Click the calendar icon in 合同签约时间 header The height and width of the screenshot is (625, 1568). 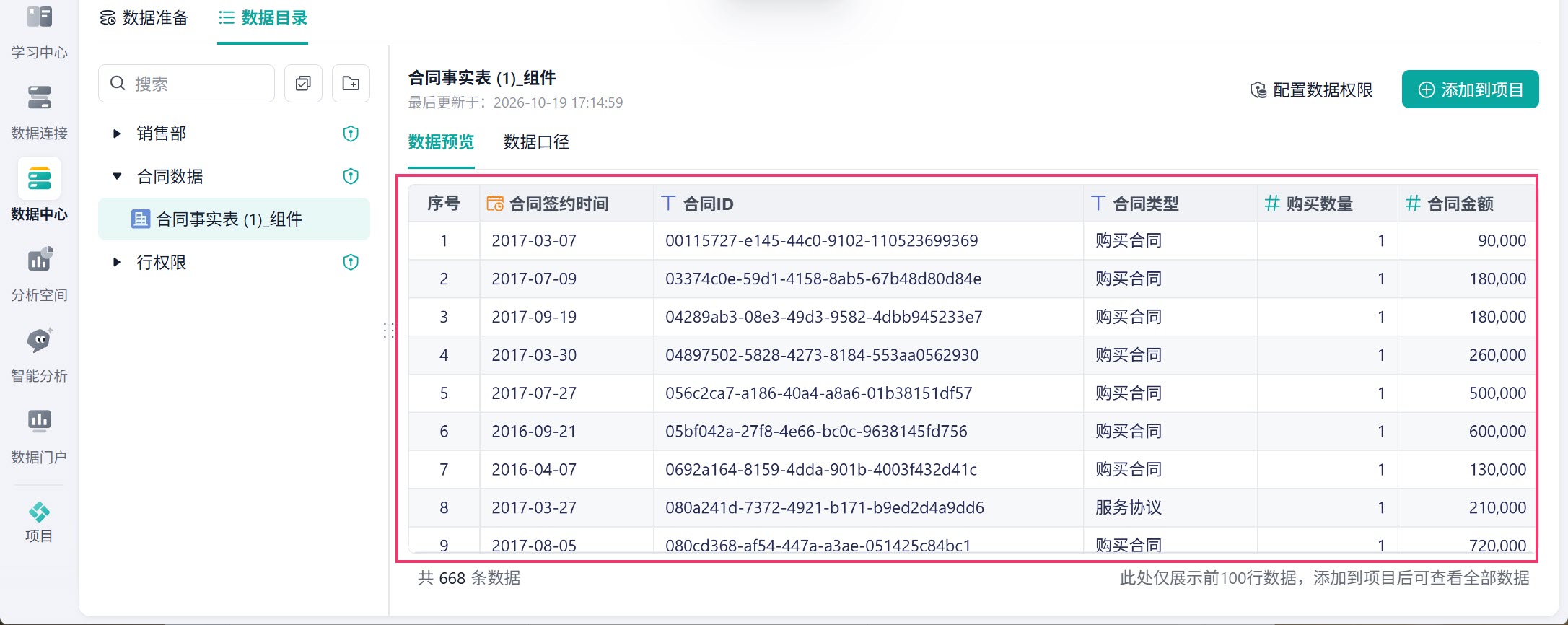(495, 204)
